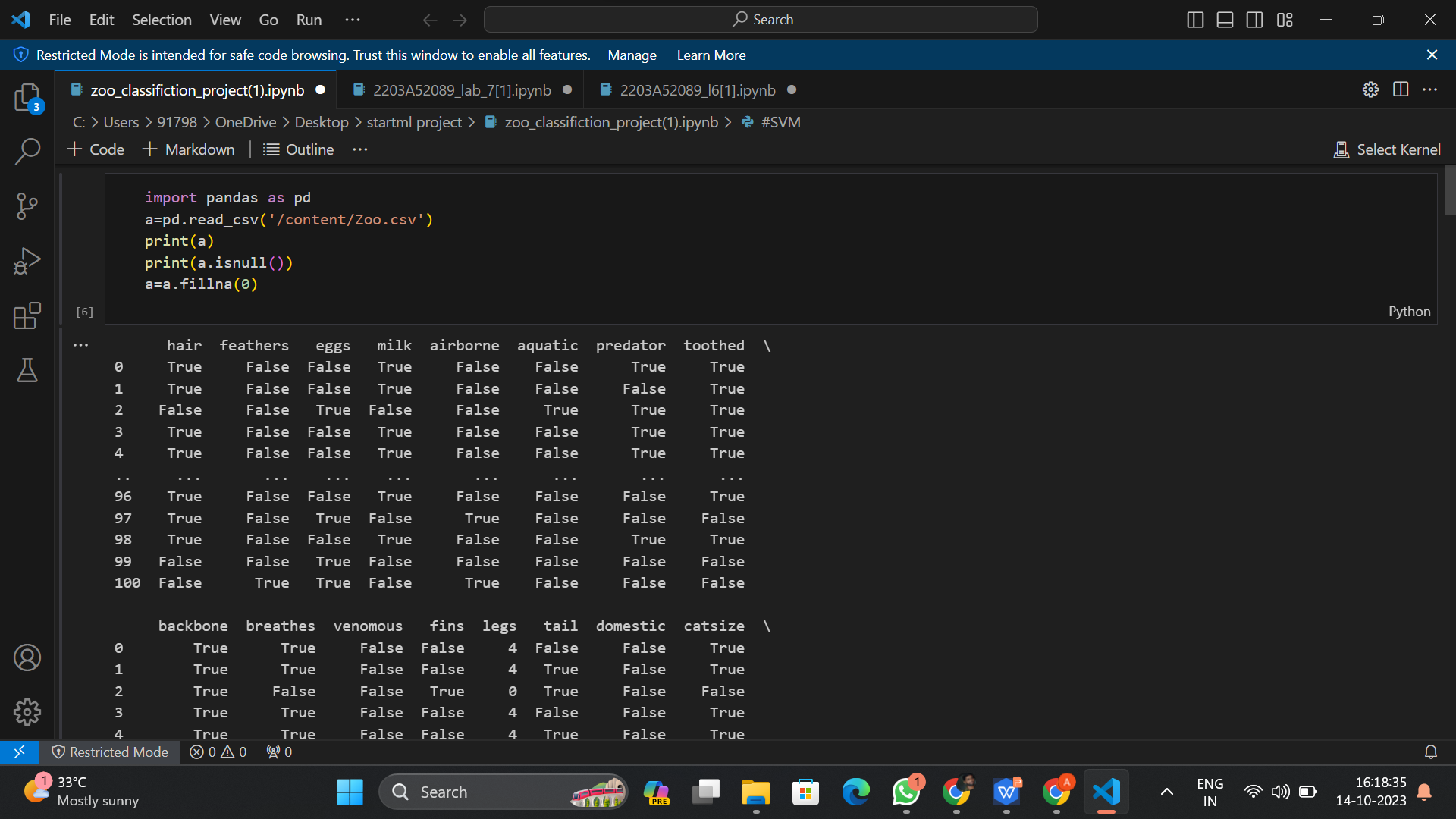This screenshot has width=1456, height=819.
Task: Open the Testing flask view
Action: coord(27,370)
